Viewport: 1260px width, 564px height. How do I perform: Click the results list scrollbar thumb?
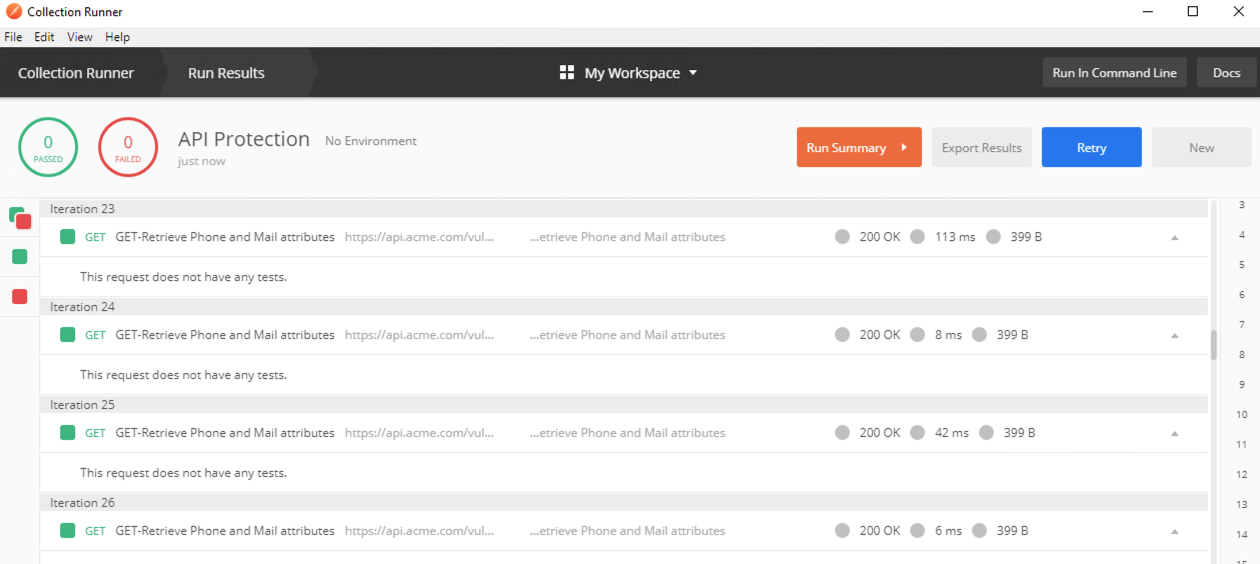click(1214, 345)
